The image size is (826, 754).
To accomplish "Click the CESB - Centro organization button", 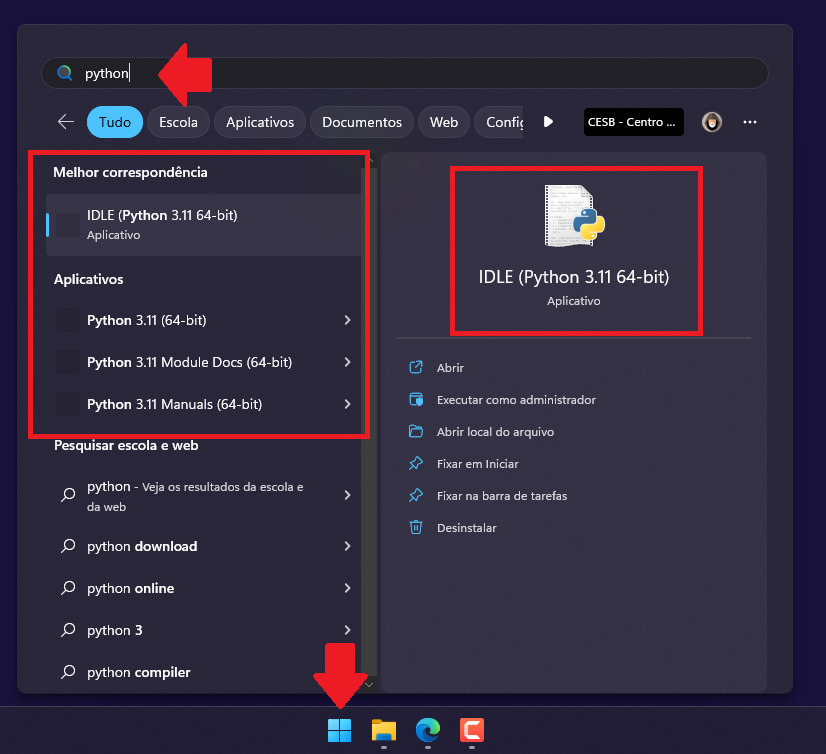I will click(x=634, y=122).
